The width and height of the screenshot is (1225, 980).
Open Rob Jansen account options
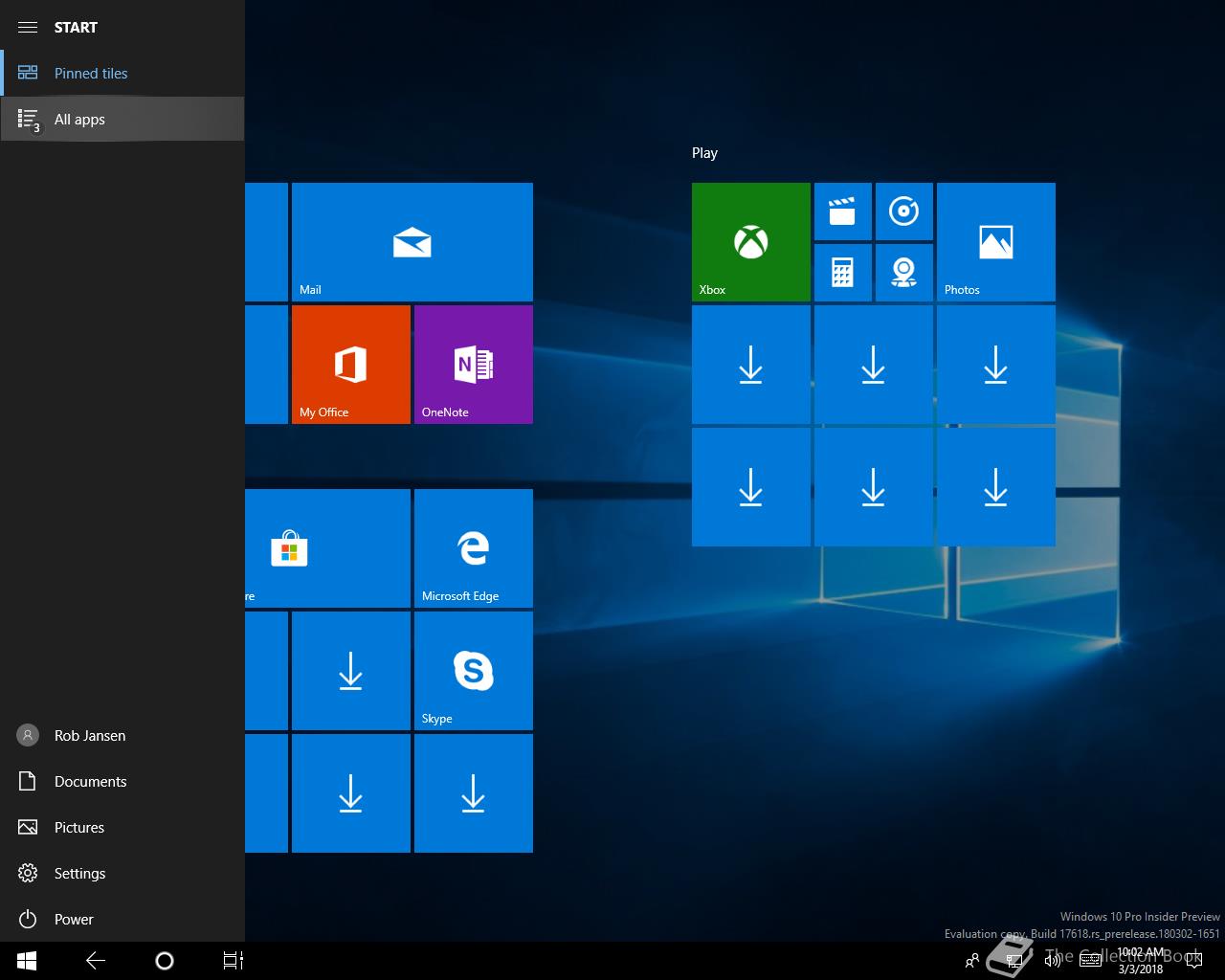tap(122, 735)
